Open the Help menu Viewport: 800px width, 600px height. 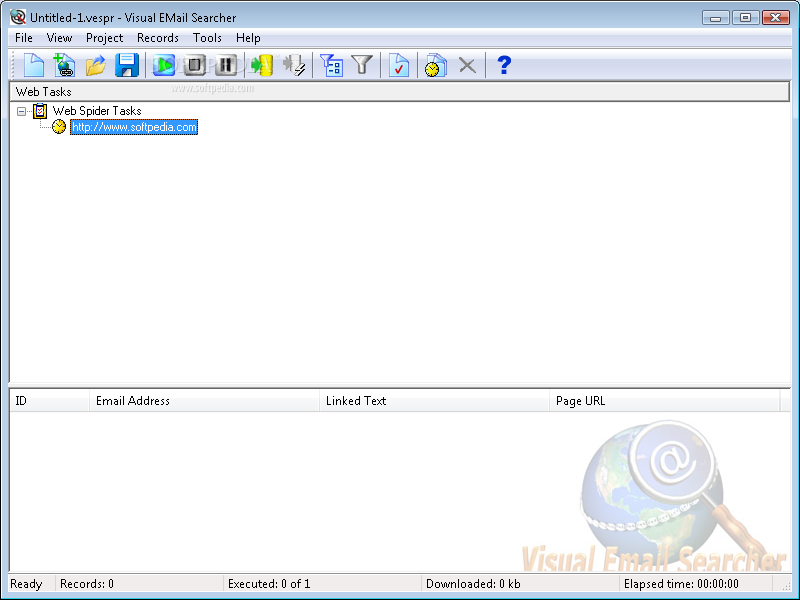248,38
